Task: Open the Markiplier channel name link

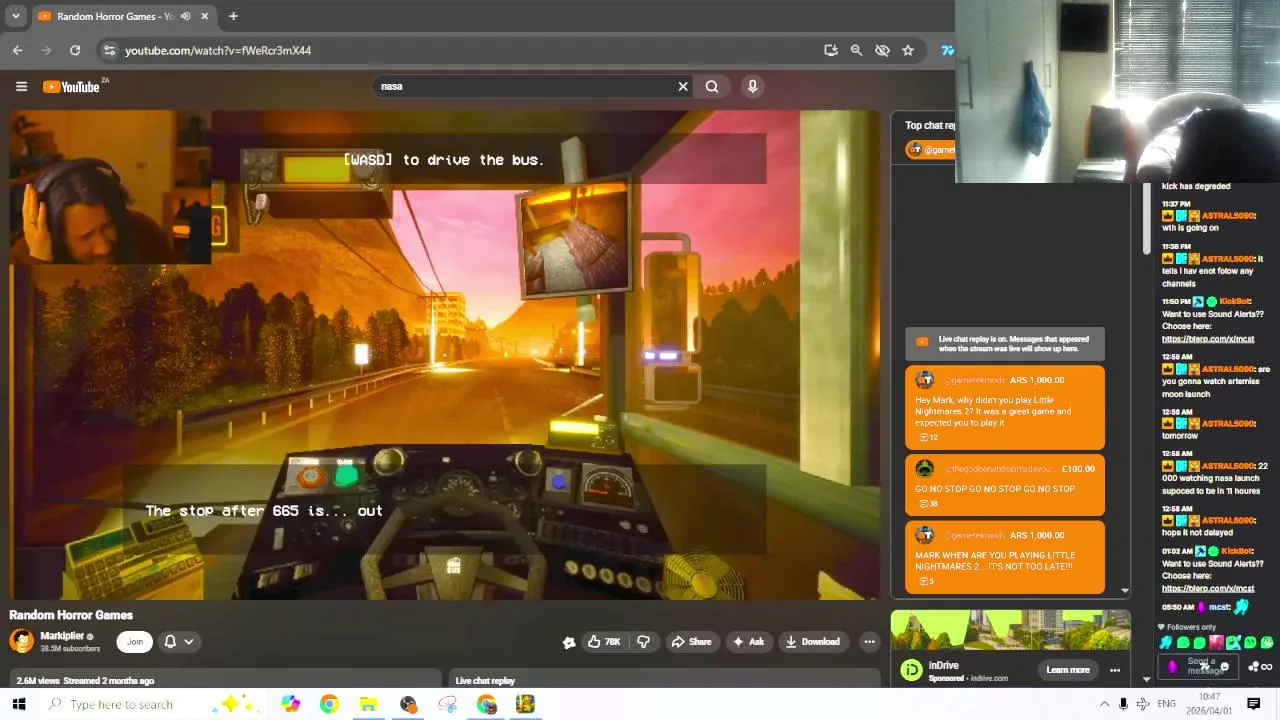Action: [x=62, y=636]
